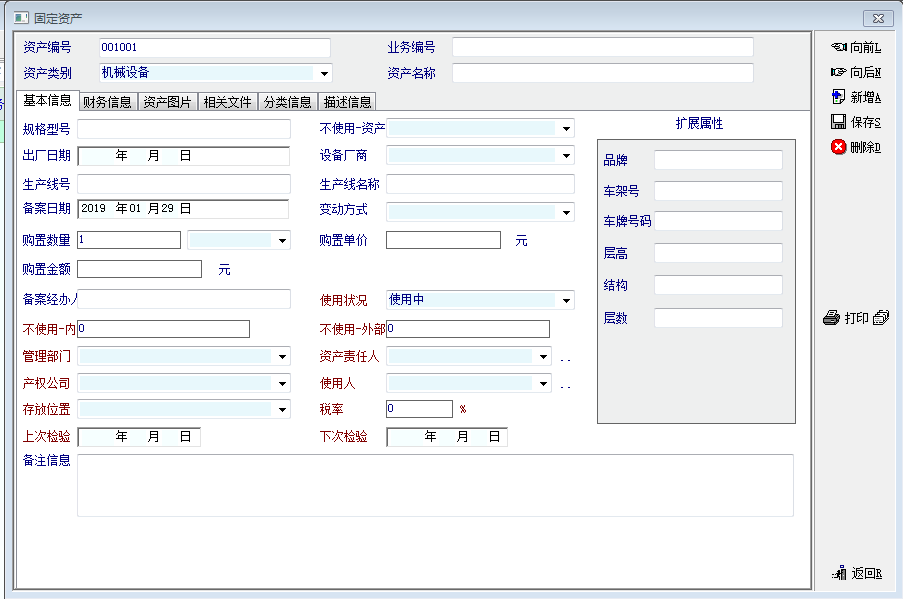Click the '..' browse button beside 资产责任人
Viewport: 903px width, 599px height.
(565, 357)
